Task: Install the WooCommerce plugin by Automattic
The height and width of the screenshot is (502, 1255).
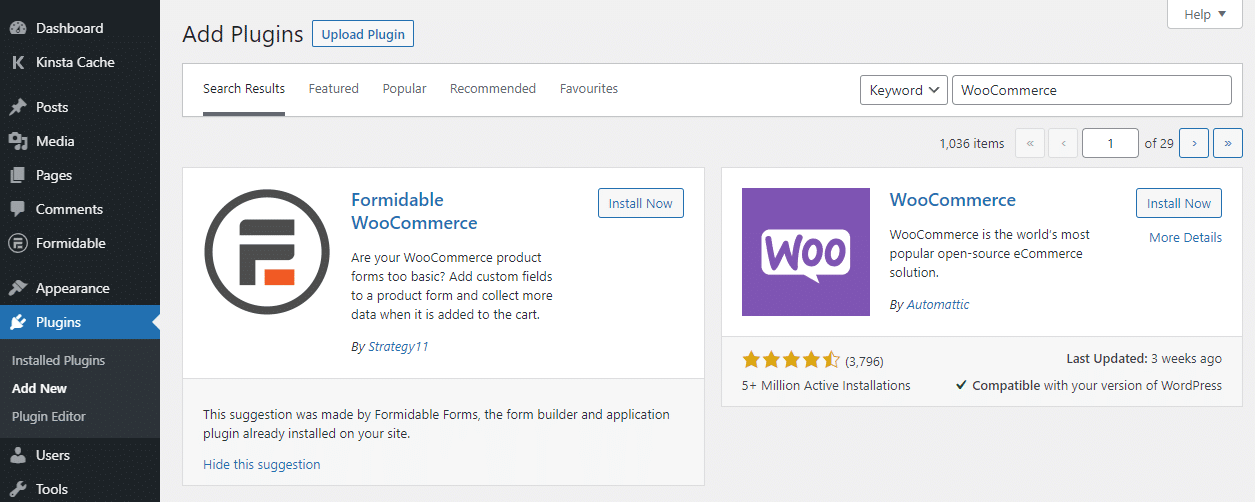Action: (x=1178, y=203)
